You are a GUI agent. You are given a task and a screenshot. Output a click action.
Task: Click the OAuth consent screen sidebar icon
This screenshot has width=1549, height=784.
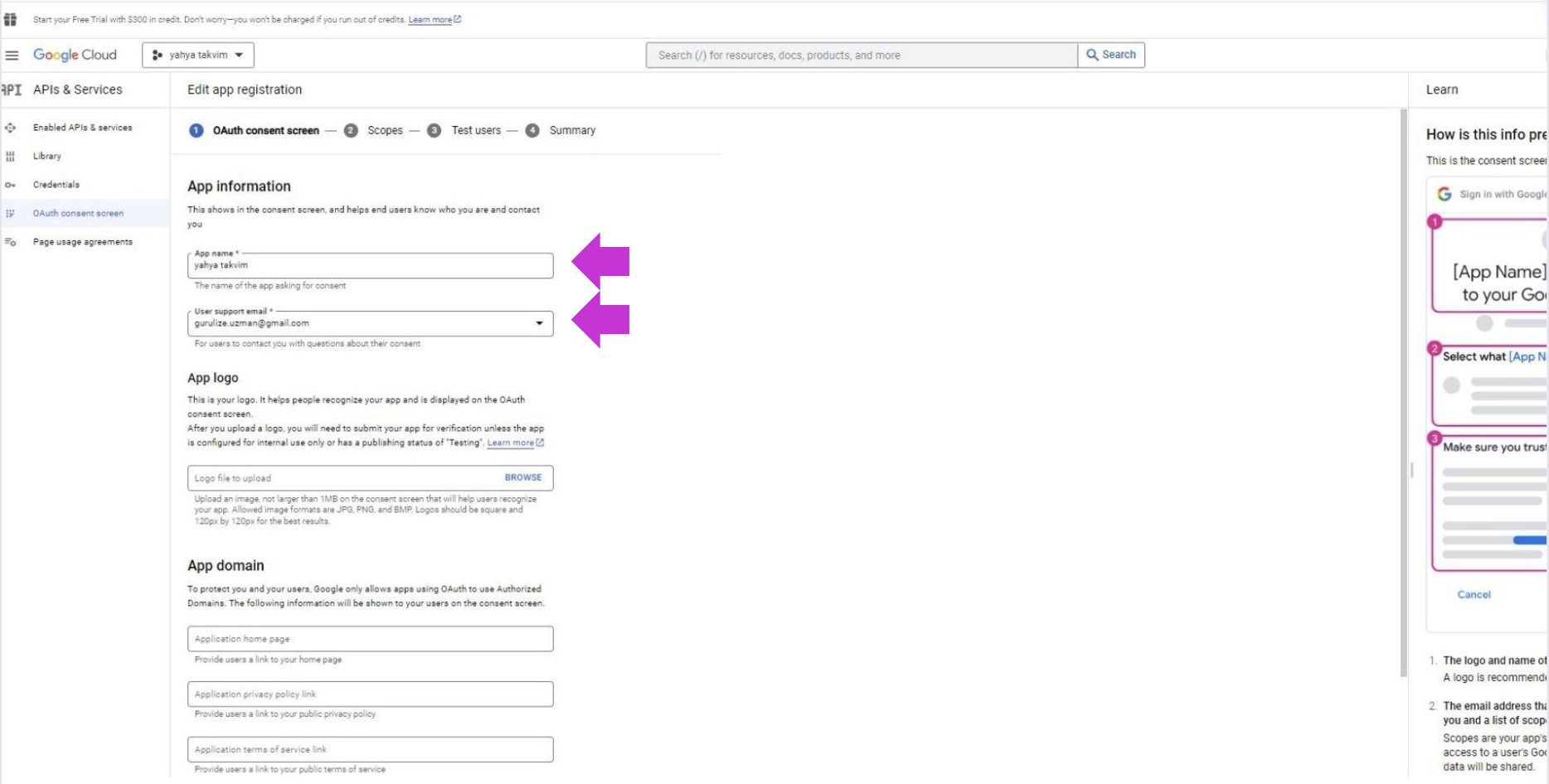pyautogui.click(x=10, y=213)
